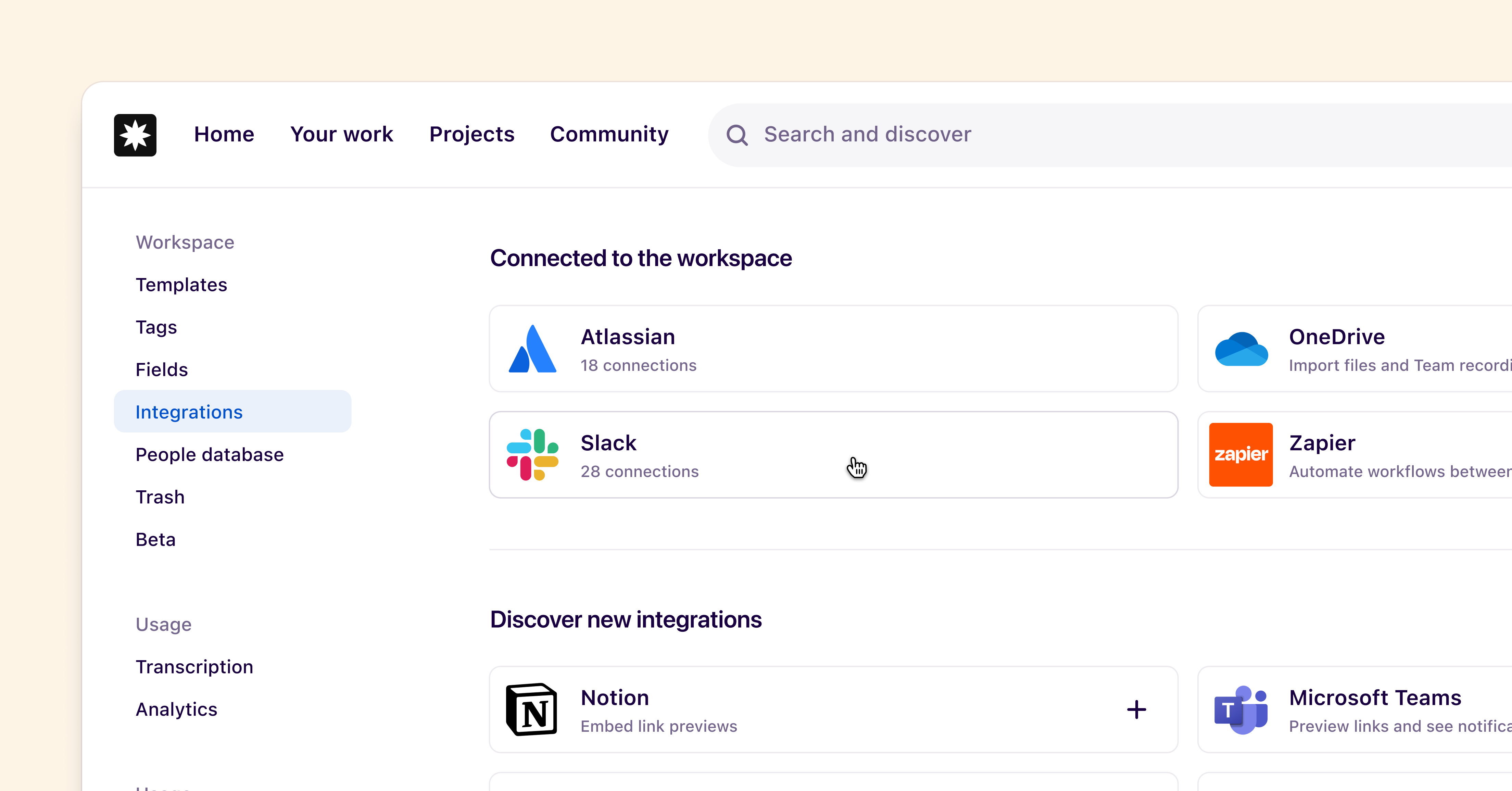This screenshot has height=791, width=1512.
Task: Select Integrations in the sidebar
Action: point(189,411)
